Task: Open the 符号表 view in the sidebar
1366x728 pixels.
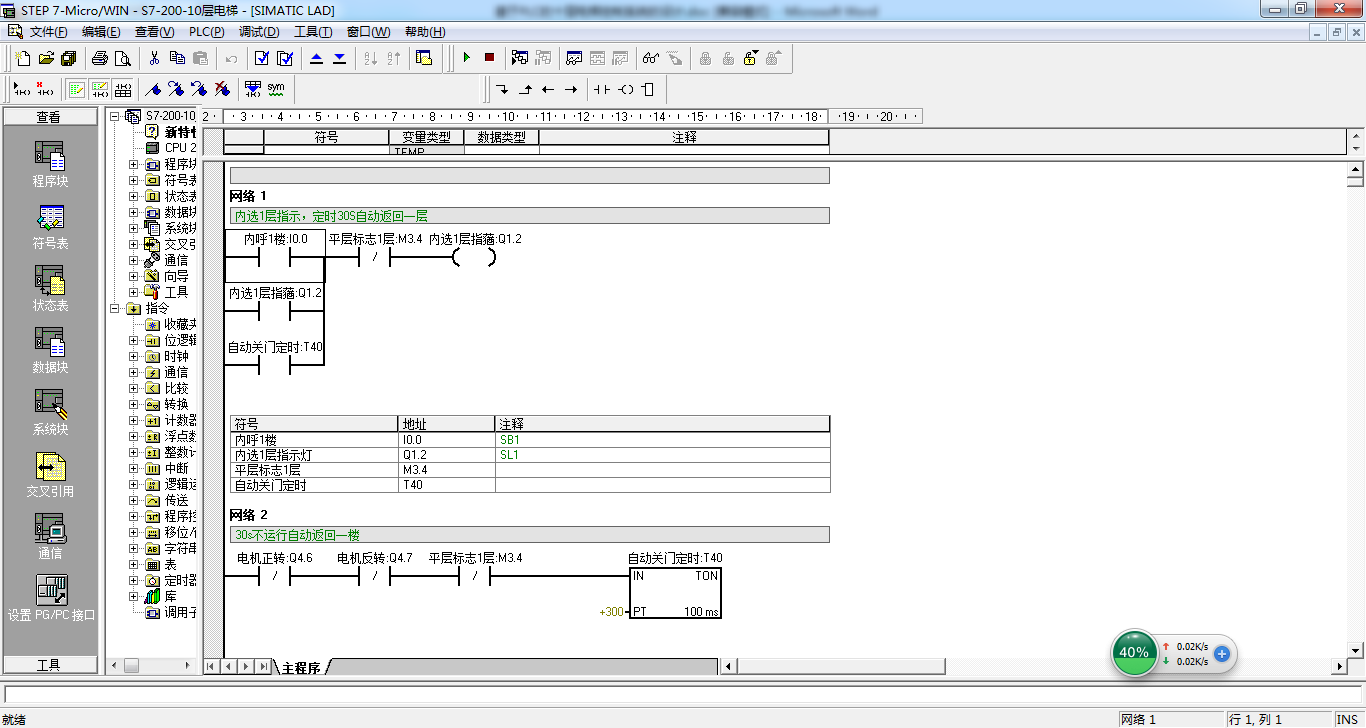Action: coord(50,228)
